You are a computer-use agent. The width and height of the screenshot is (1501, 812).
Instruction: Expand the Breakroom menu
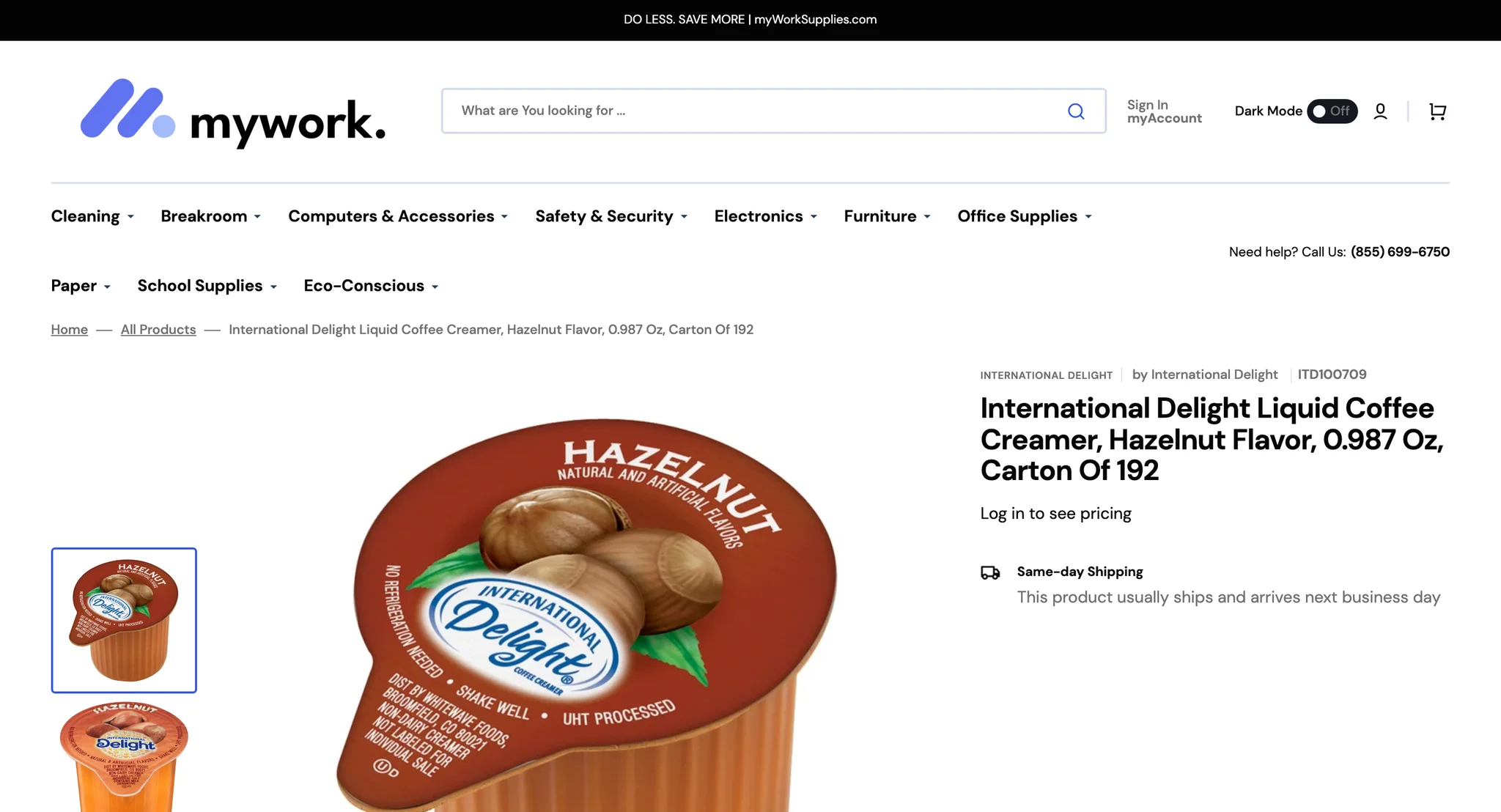(x=211, y=216)
